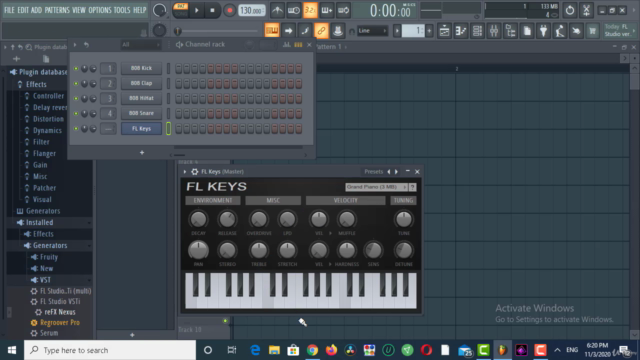Toggle the step editing arrow icon
This screenshot has height=360, width=640.
pos(288,31)
